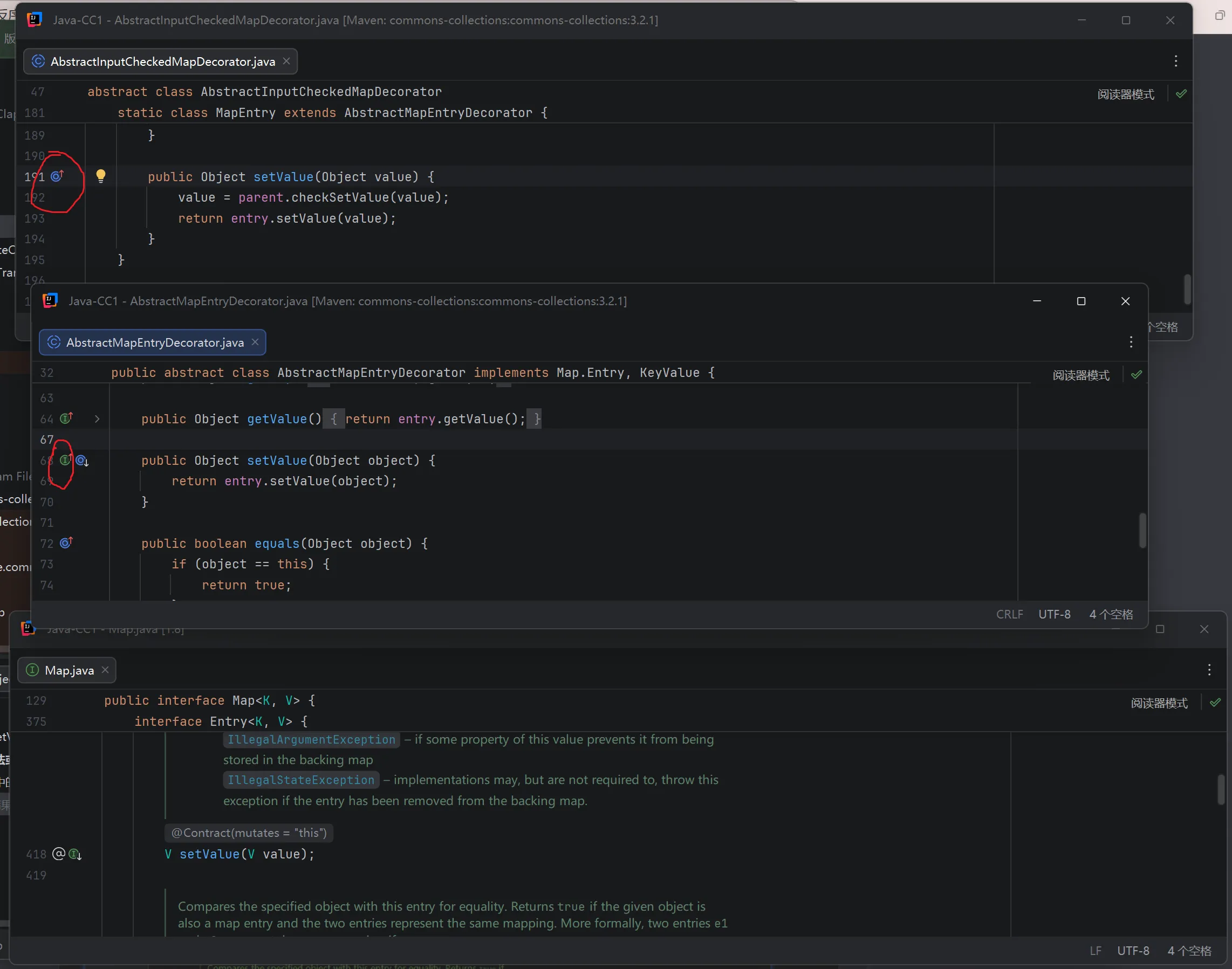
Task: Click the implements gutter icon at line 64
Action: [x=66, y=418]
